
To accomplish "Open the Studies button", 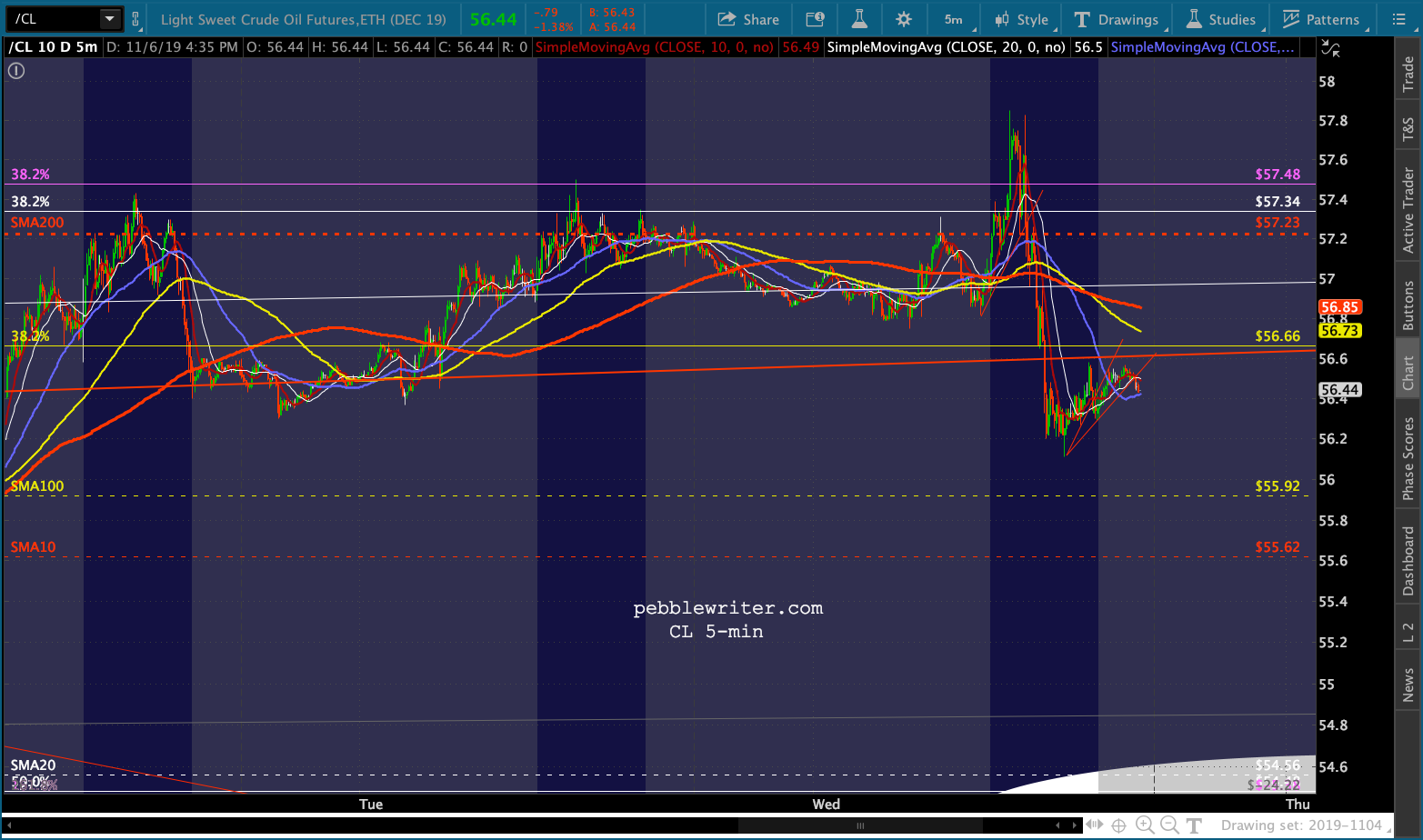I will (x=1221, y=19).
